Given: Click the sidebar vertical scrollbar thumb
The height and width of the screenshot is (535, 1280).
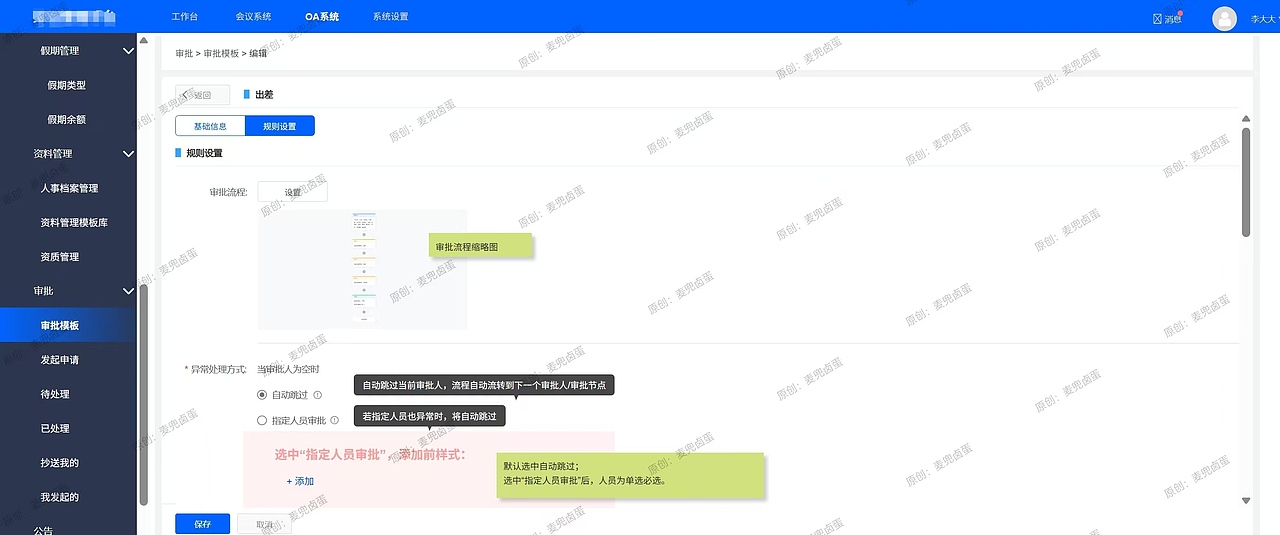Looking at the screenshot, I should pyautogui.click(x=143, y=395).
